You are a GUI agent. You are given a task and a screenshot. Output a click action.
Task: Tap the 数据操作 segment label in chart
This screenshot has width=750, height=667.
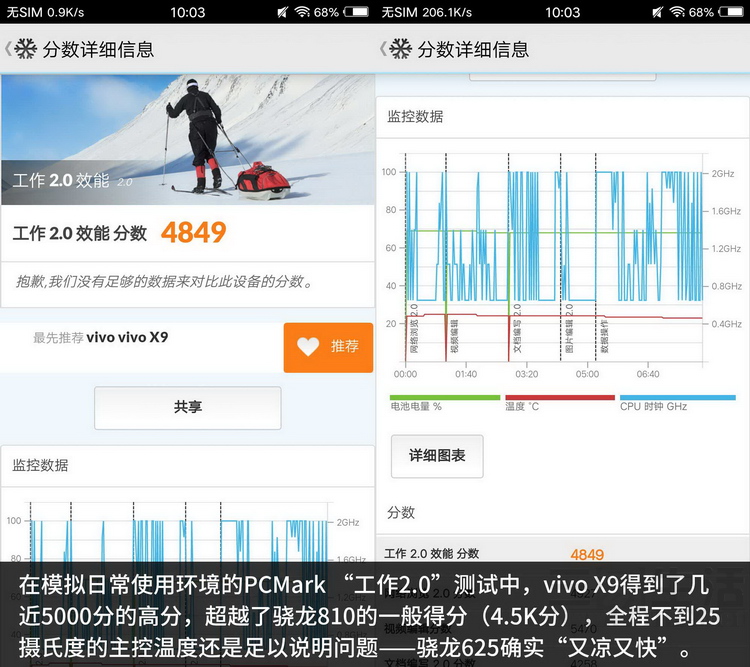point(604,337)
